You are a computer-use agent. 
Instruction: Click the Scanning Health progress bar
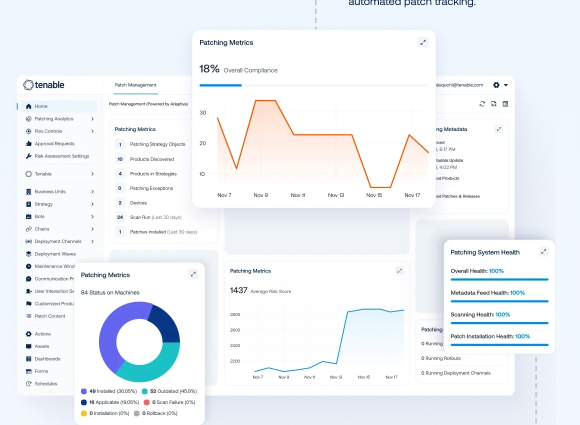pyautogui.click(x=499, y=323)
